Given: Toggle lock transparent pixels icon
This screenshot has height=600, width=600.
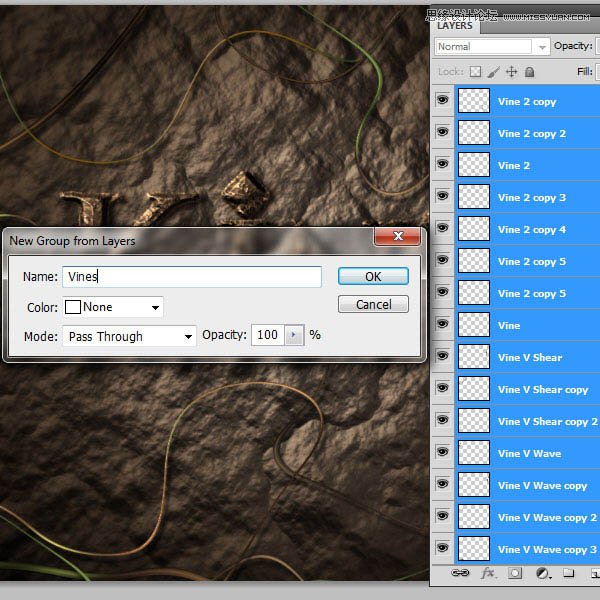Looking at the screenshot, I should (475, 72).
